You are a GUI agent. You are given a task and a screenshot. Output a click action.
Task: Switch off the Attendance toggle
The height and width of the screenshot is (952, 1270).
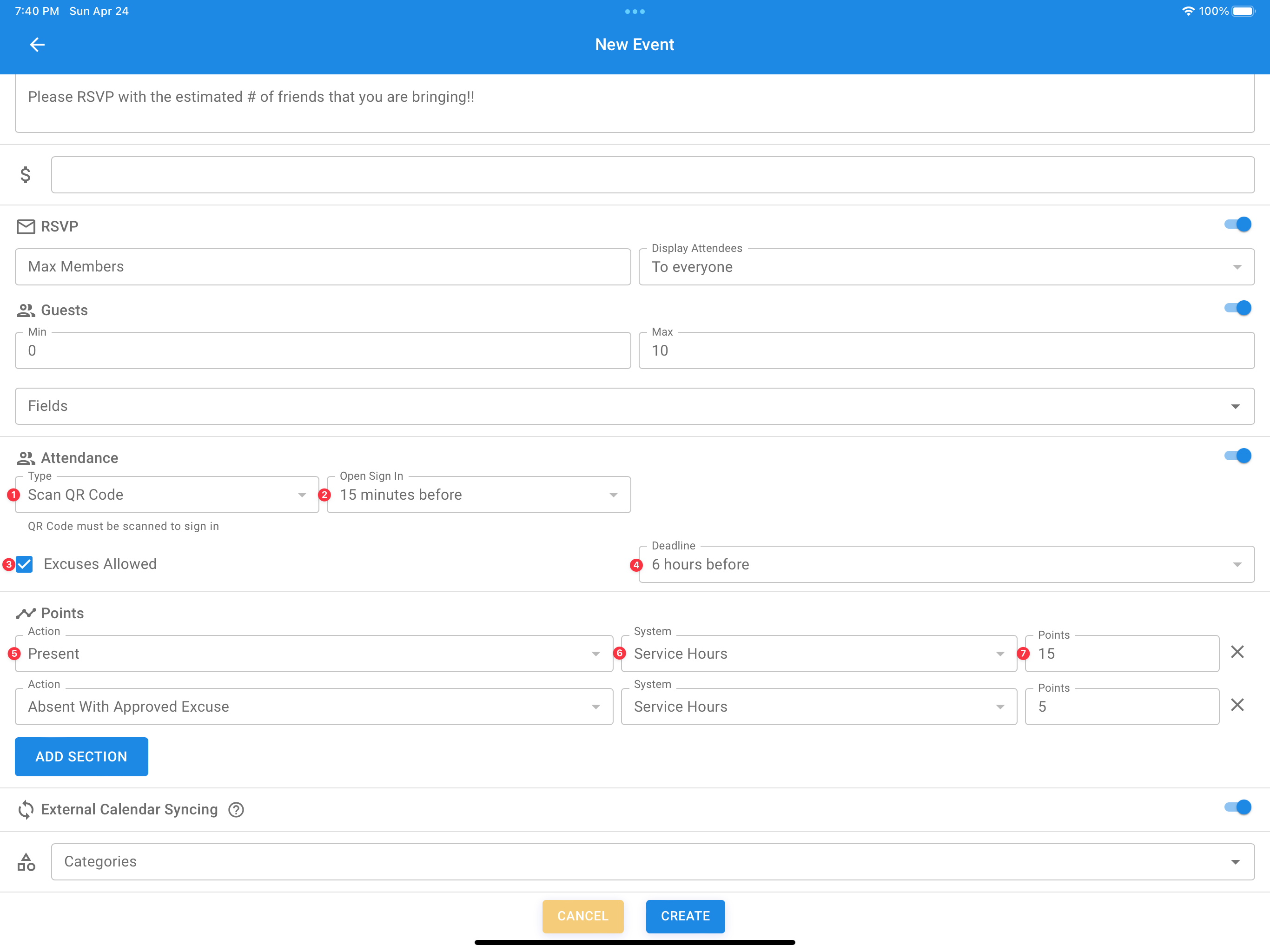tap(1237, 456)
